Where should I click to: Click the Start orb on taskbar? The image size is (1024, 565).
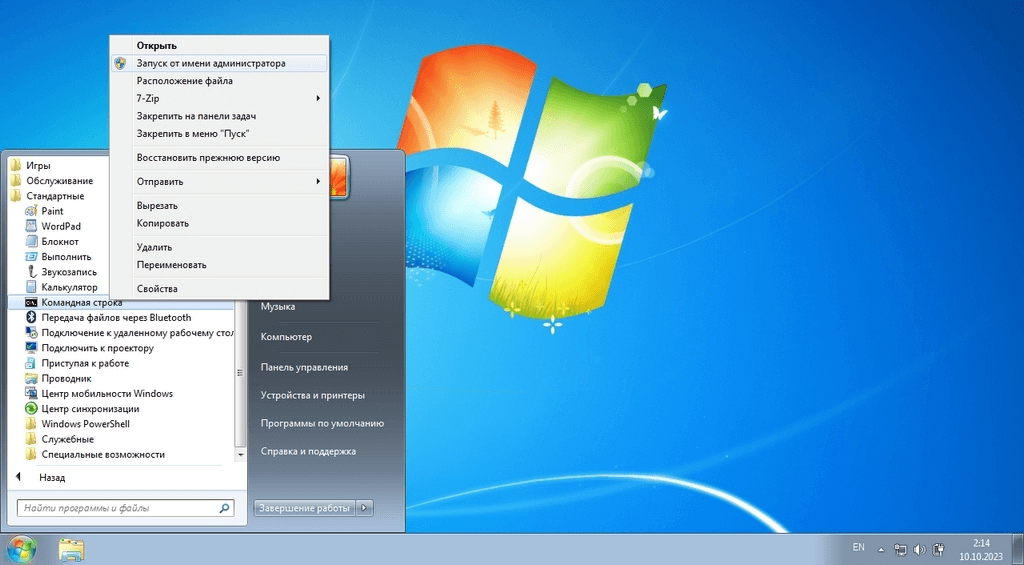point(21,549)
